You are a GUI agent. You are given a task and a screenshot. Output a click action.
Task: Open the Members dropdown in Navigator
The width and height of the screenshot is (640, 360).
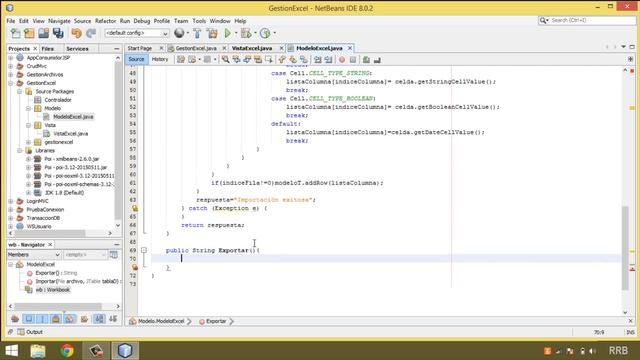tap(34, 255)
